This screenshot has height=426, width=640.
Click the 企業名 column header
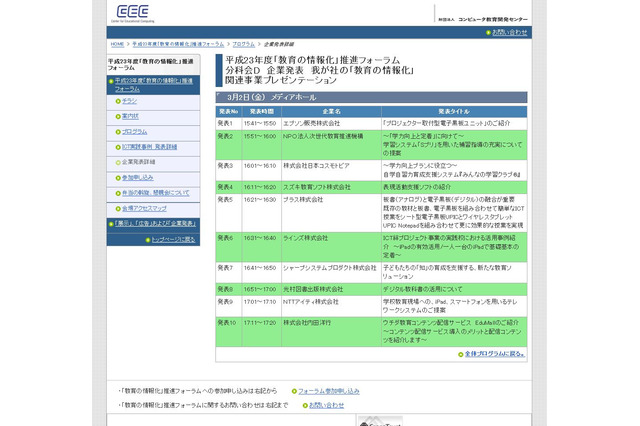(x=331, y=111)
